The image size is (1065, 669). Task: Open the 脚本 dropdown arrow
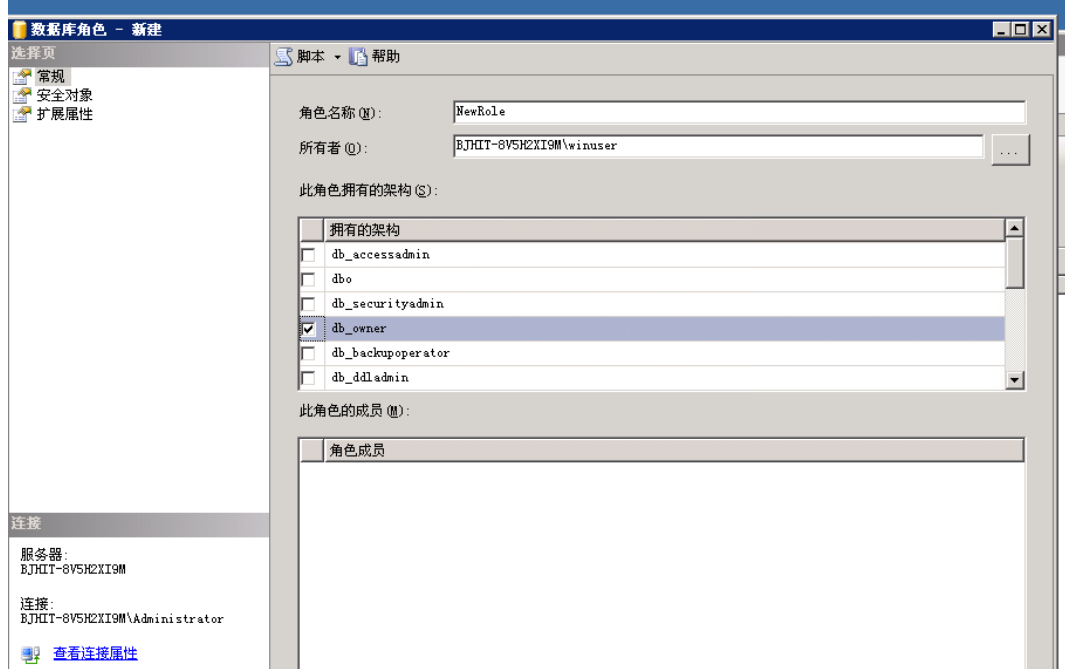337,57
